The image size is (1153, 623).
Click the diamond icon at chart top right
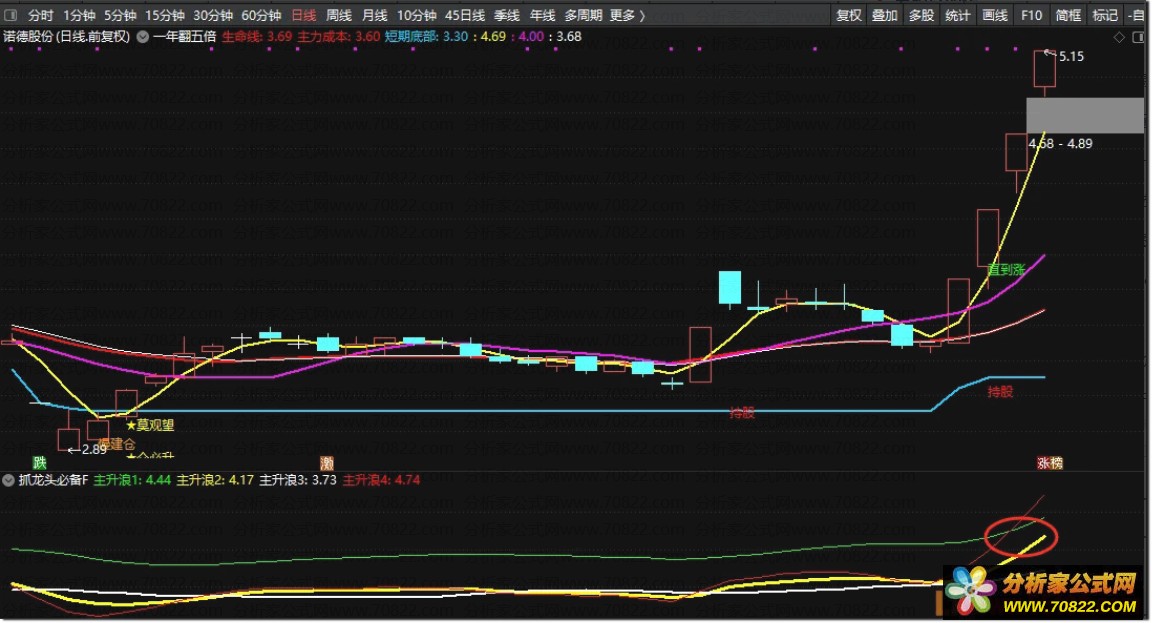(1119, 37)
